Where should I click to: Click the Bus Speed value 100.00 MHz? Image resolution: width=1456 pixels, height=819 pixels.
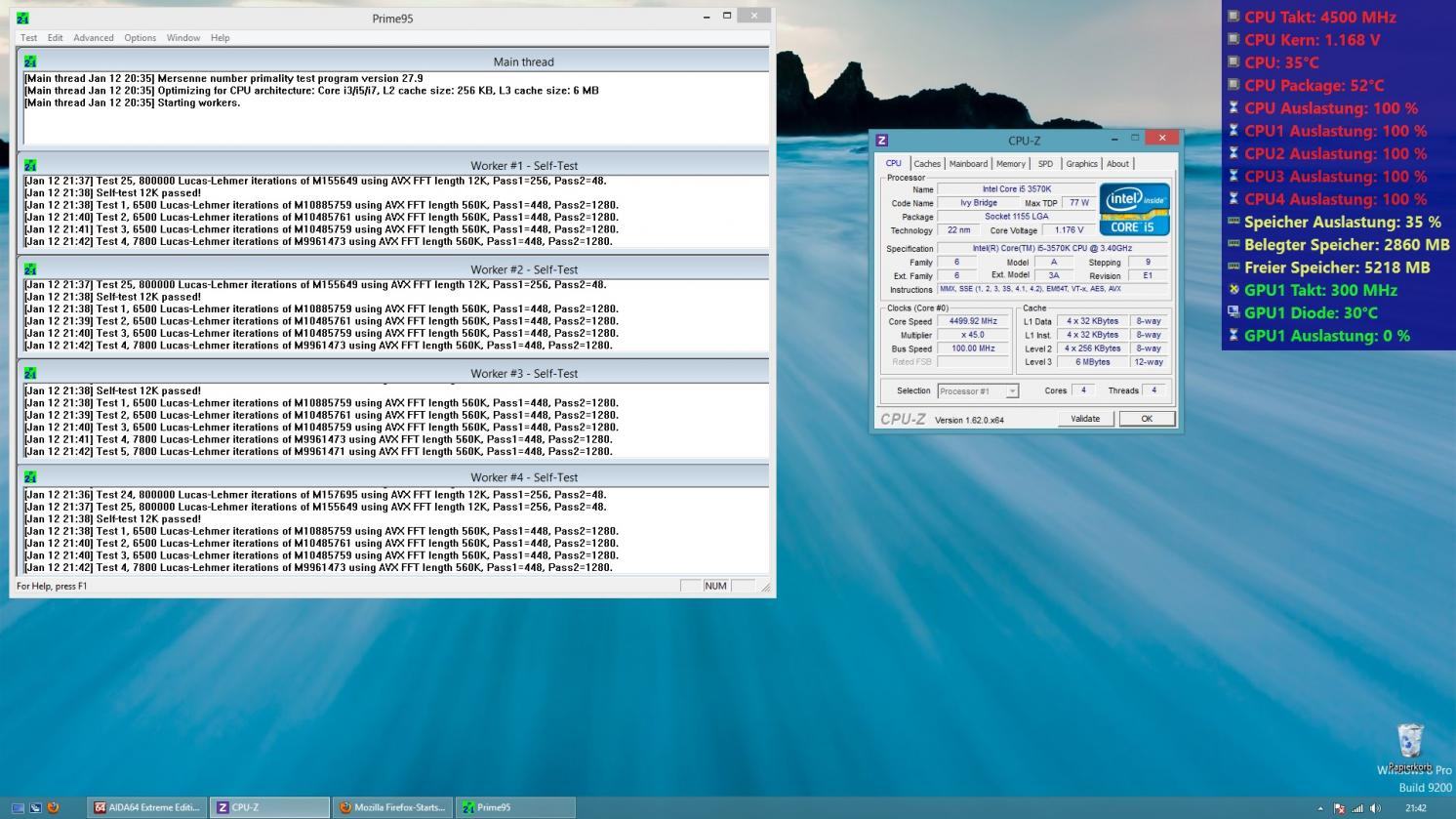973,348
